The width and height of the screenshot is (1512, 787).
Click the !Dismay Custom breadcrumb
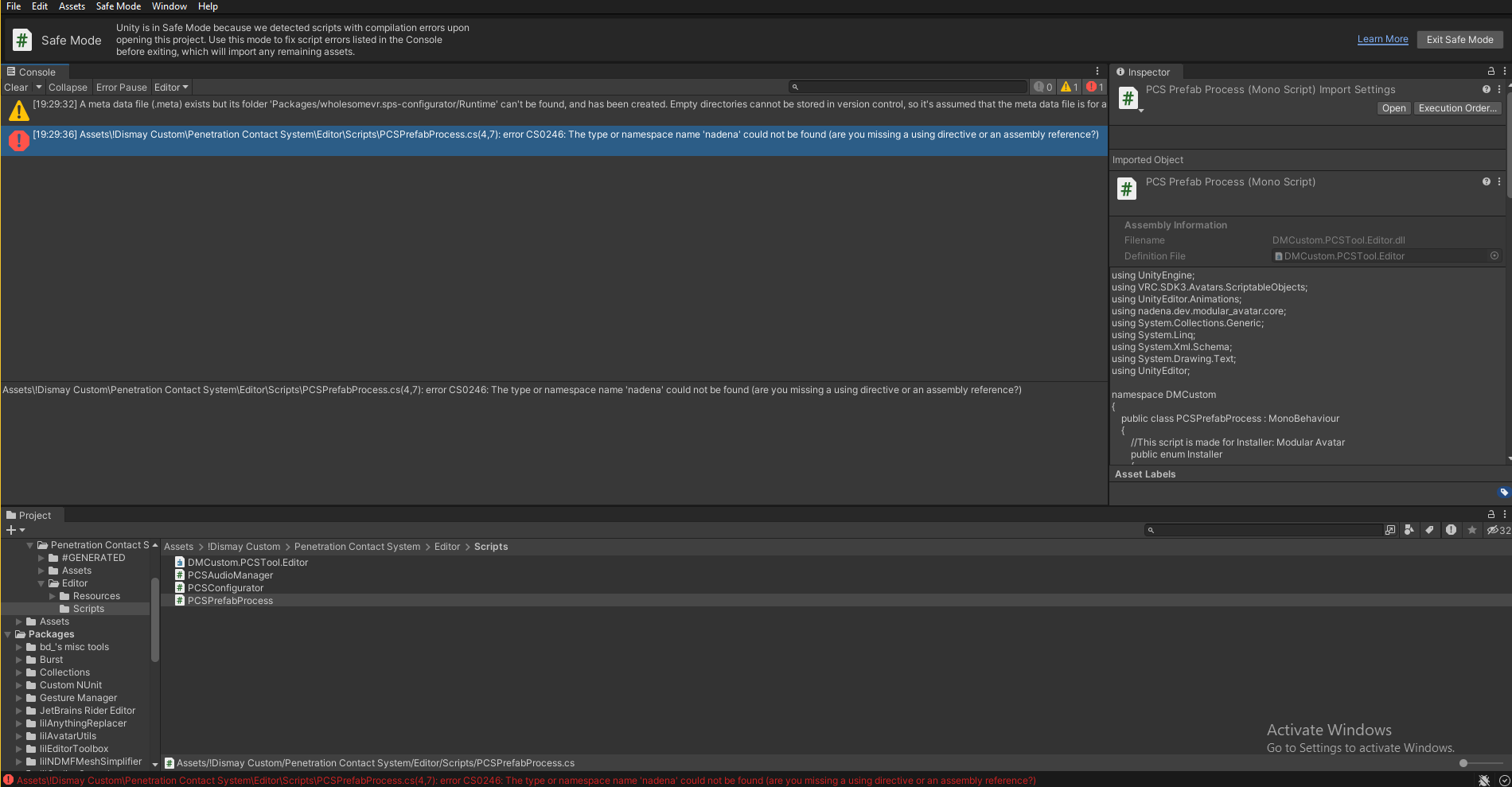[x=244, y=547]
